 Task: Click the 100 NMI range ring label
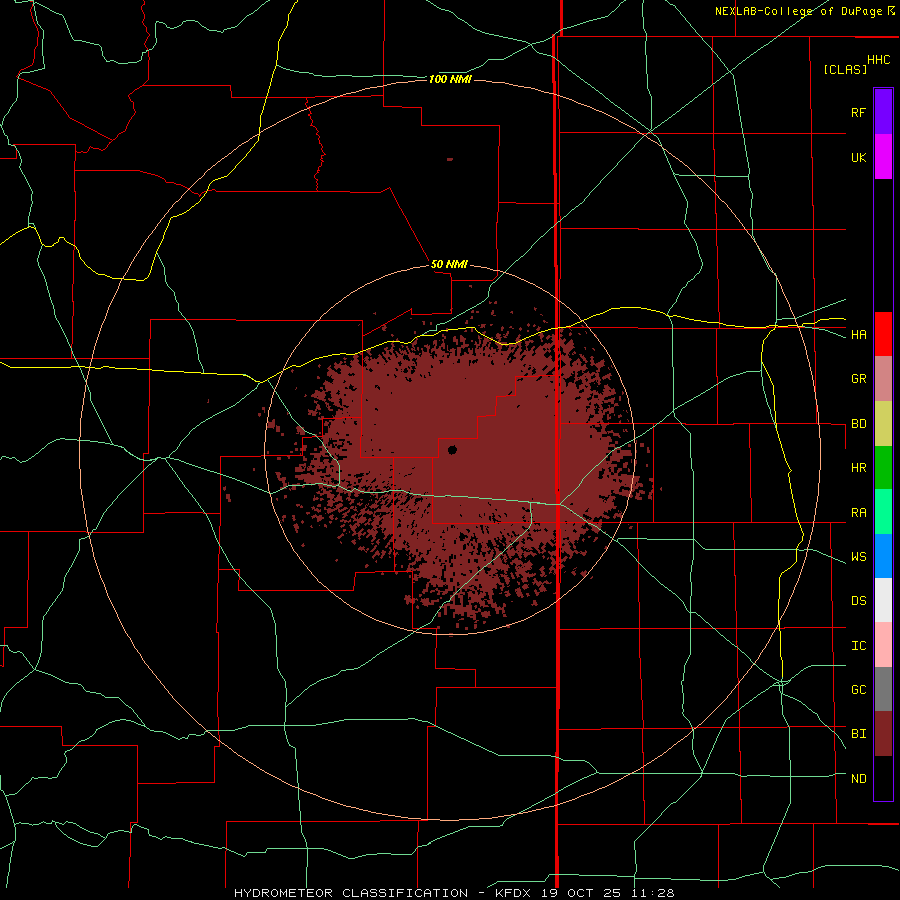450,79
